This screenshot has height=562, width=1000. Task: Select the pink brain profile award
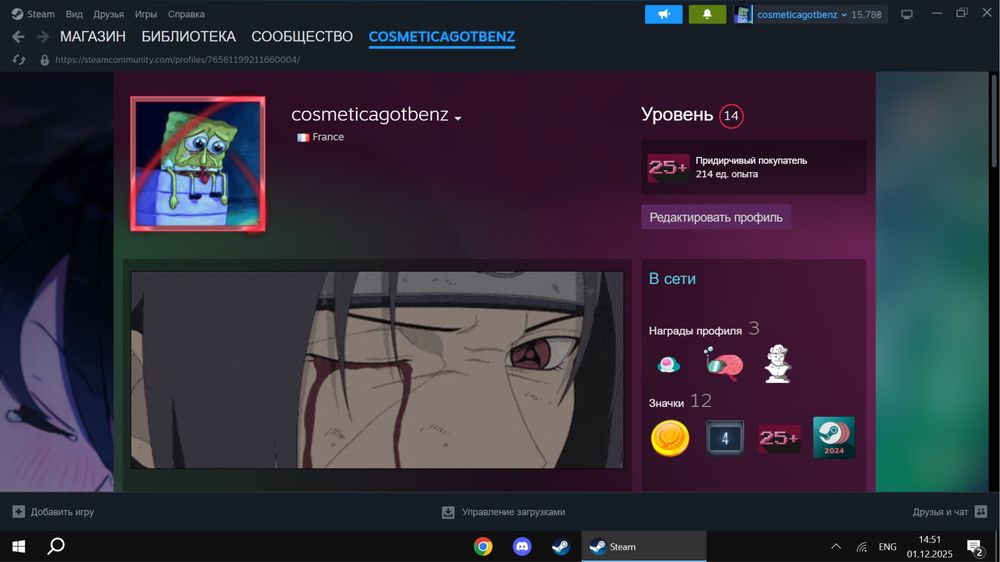point(723,364)
